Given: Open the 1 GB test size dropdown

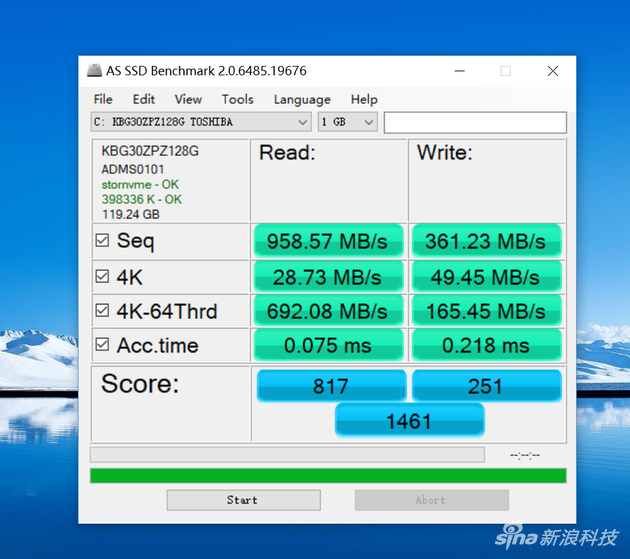Looking at the screenshot, I should (x=348, y=122).
